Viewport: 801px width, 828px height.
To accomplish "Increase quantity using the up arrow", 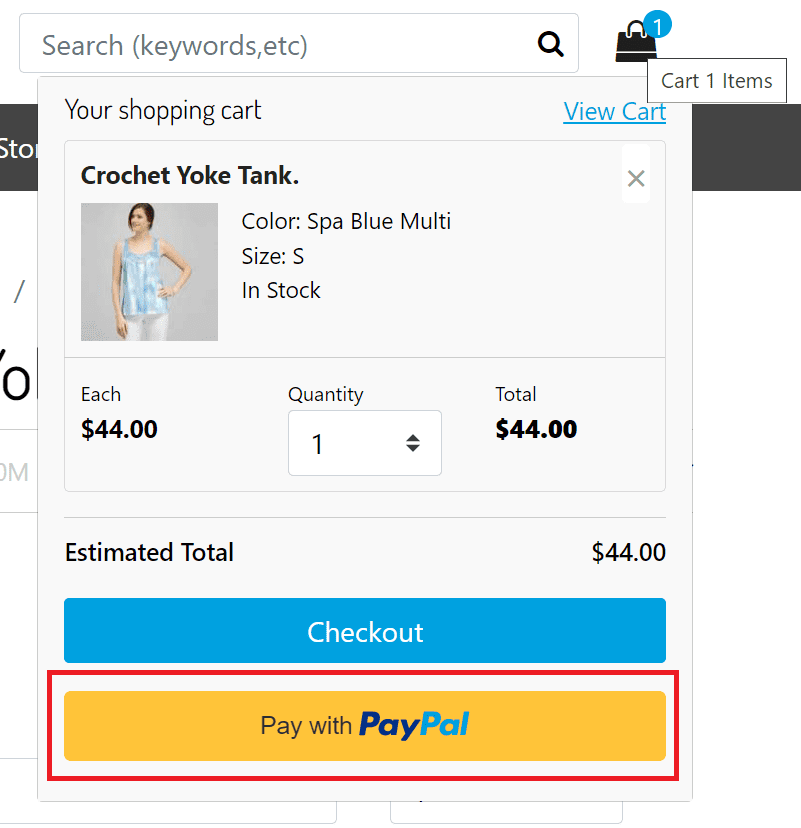I will point(413,437).
